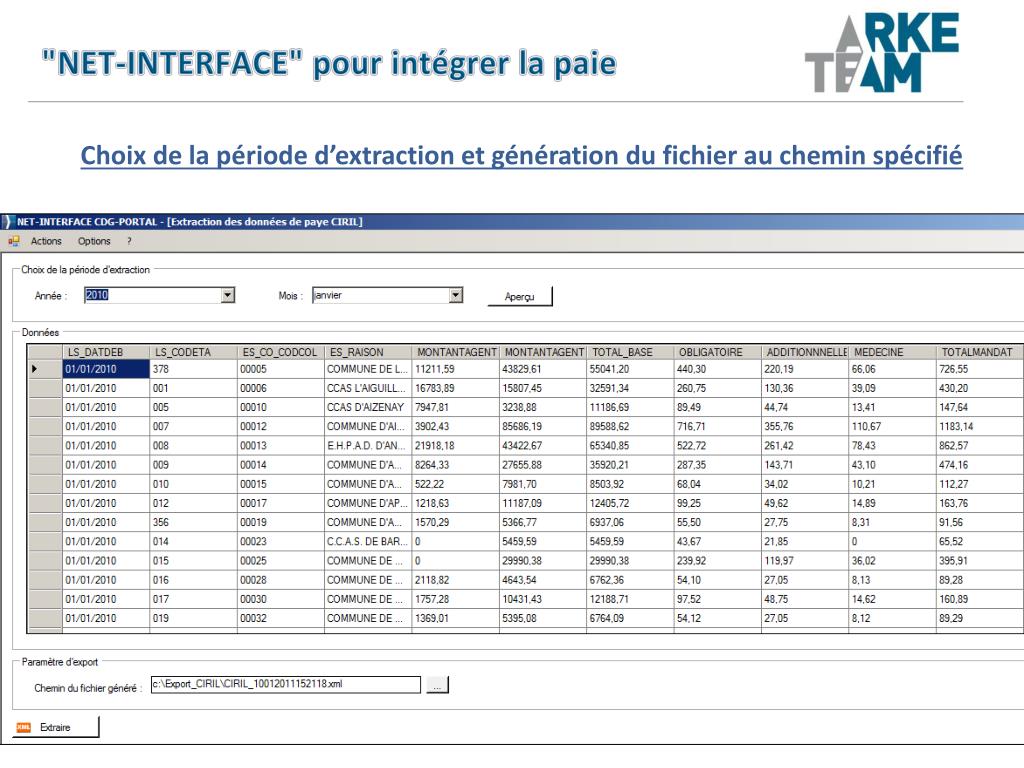Click the browse button next to file path
Screen dimensions: 1024x768
438,685
